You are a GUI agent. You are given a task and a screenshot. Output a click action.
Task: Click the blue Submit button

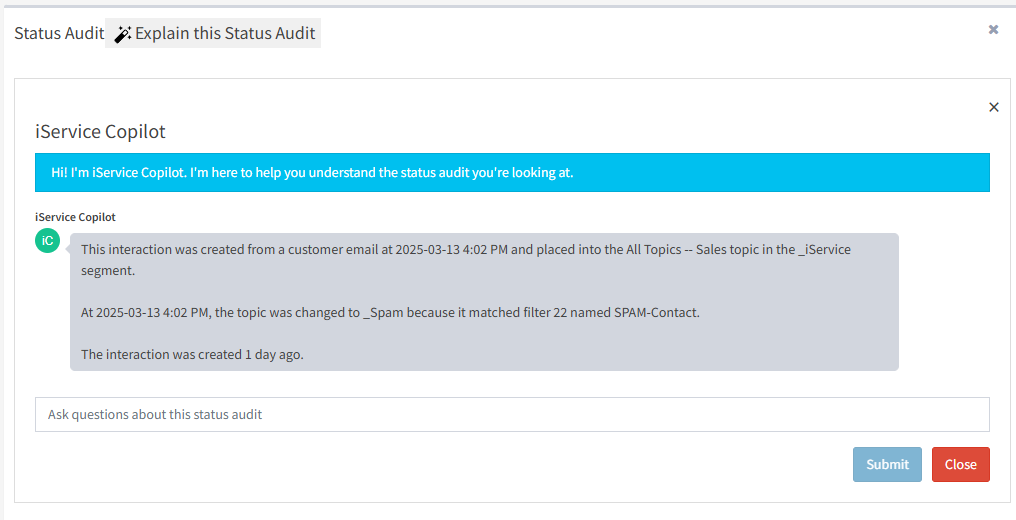coord(887,464)
